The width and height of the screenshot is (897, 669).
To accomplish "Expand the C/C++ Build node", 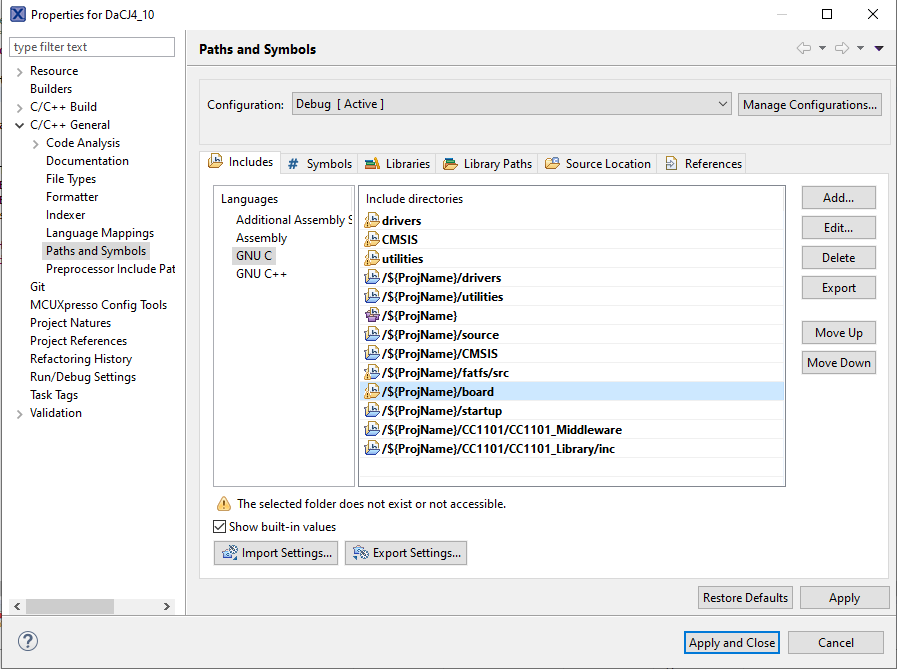I will click(x=19, y=108).
